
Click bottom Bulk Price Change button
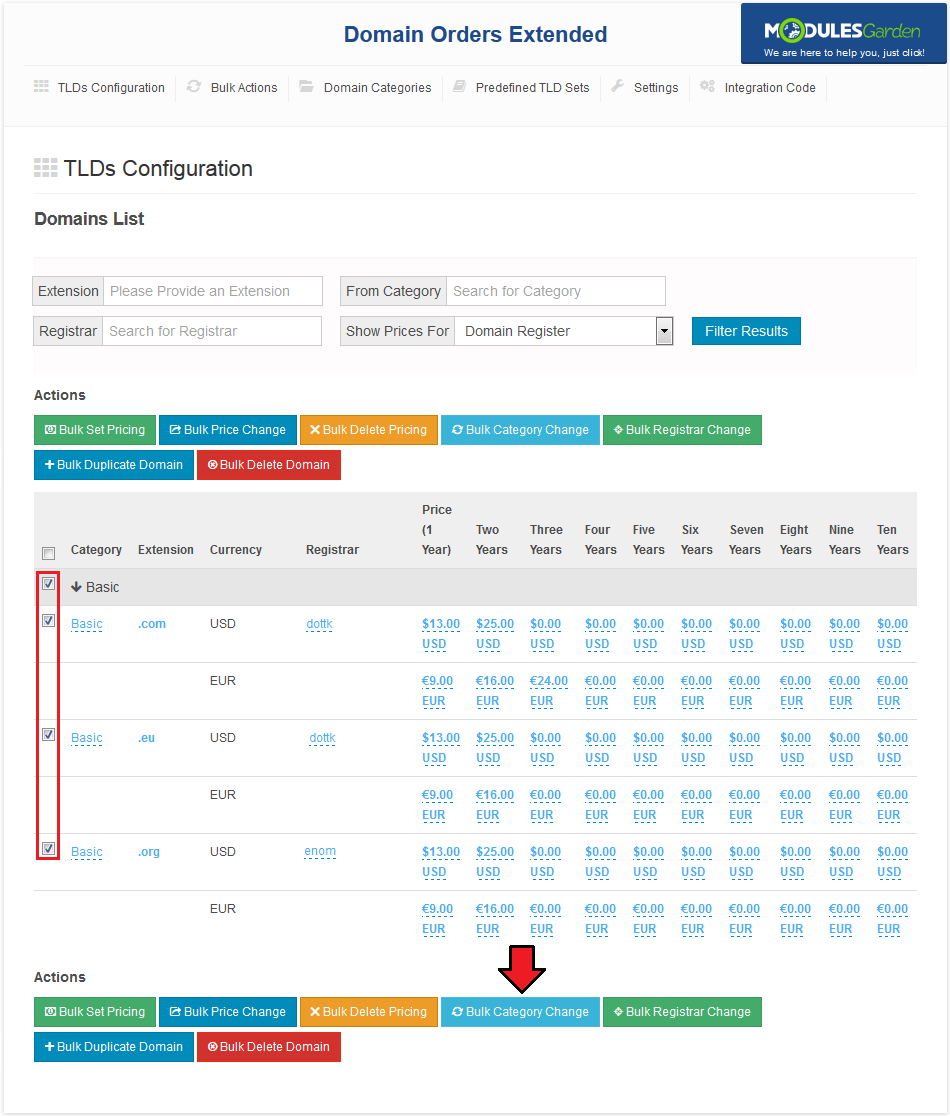pyautogui.click(x=228, y=1012)
